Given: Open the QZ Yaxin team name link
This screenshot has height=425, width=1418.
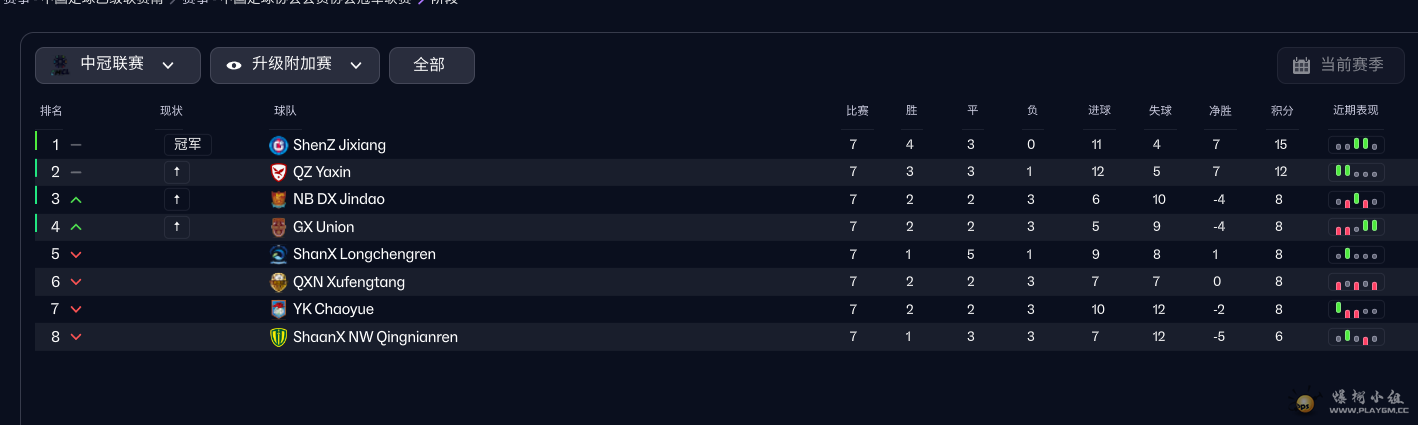Looking at the screenshot, I should pos(322,172).
